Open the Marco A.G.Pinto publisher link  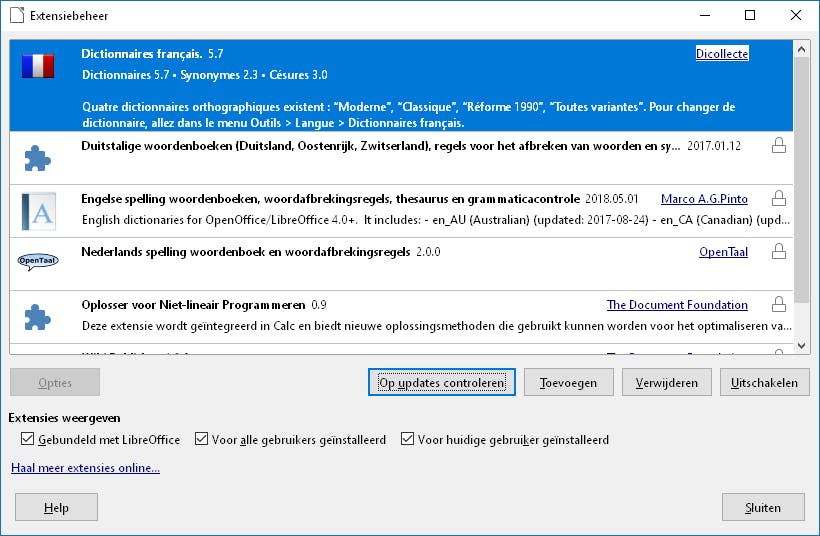coord(704,199)
